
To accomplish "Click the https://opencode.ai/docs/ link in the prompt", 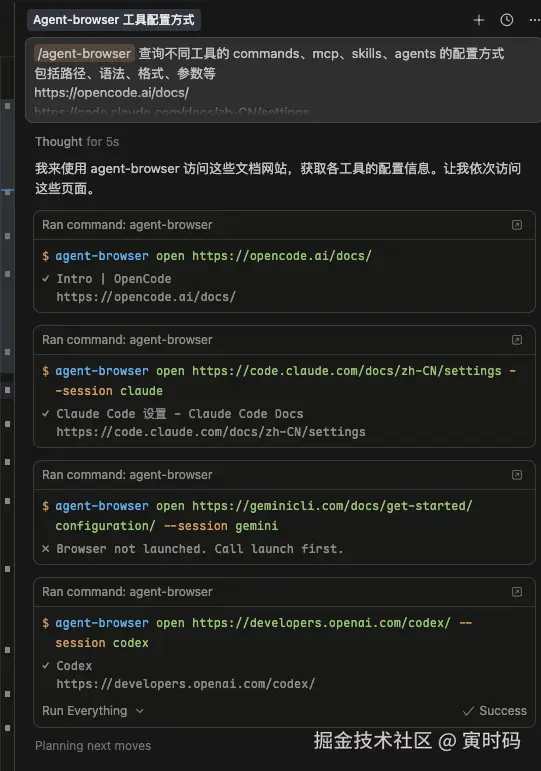I will click(x=112, y=92).
